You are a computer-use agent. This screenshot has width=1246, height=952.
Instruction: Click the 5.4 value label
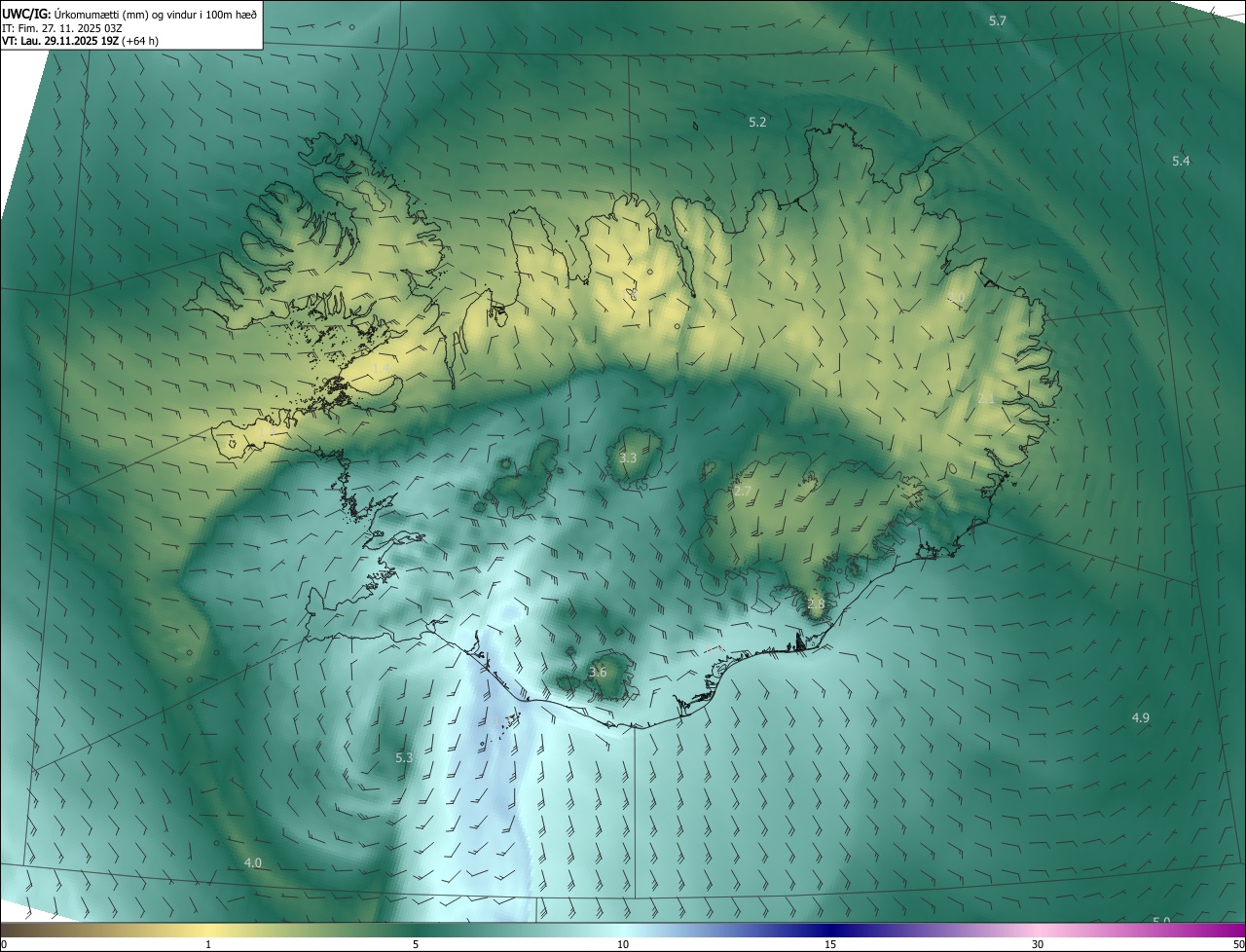[1181, 161]
